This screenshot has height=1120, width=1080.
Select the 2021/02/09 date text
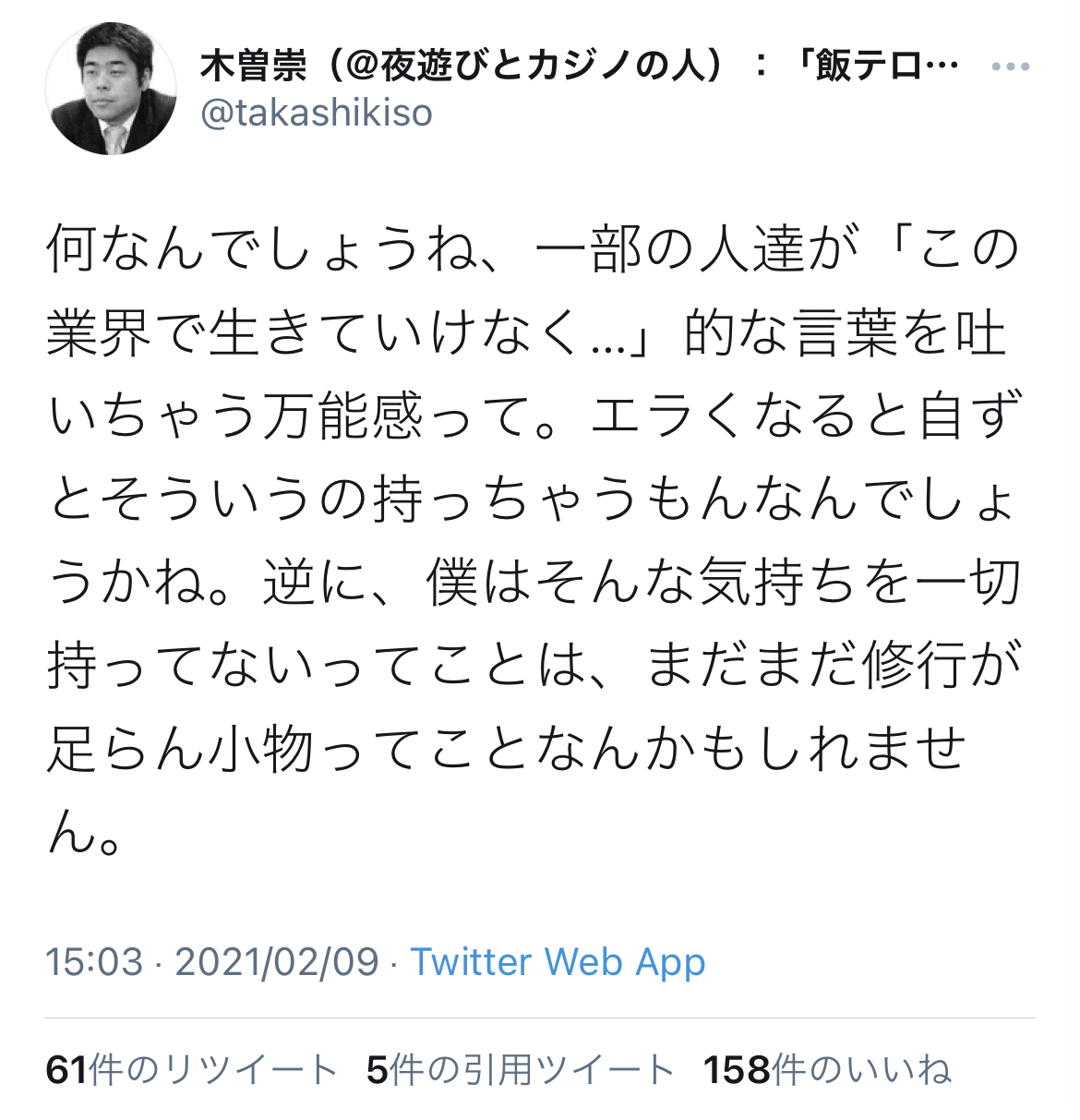tap(277, 961)
